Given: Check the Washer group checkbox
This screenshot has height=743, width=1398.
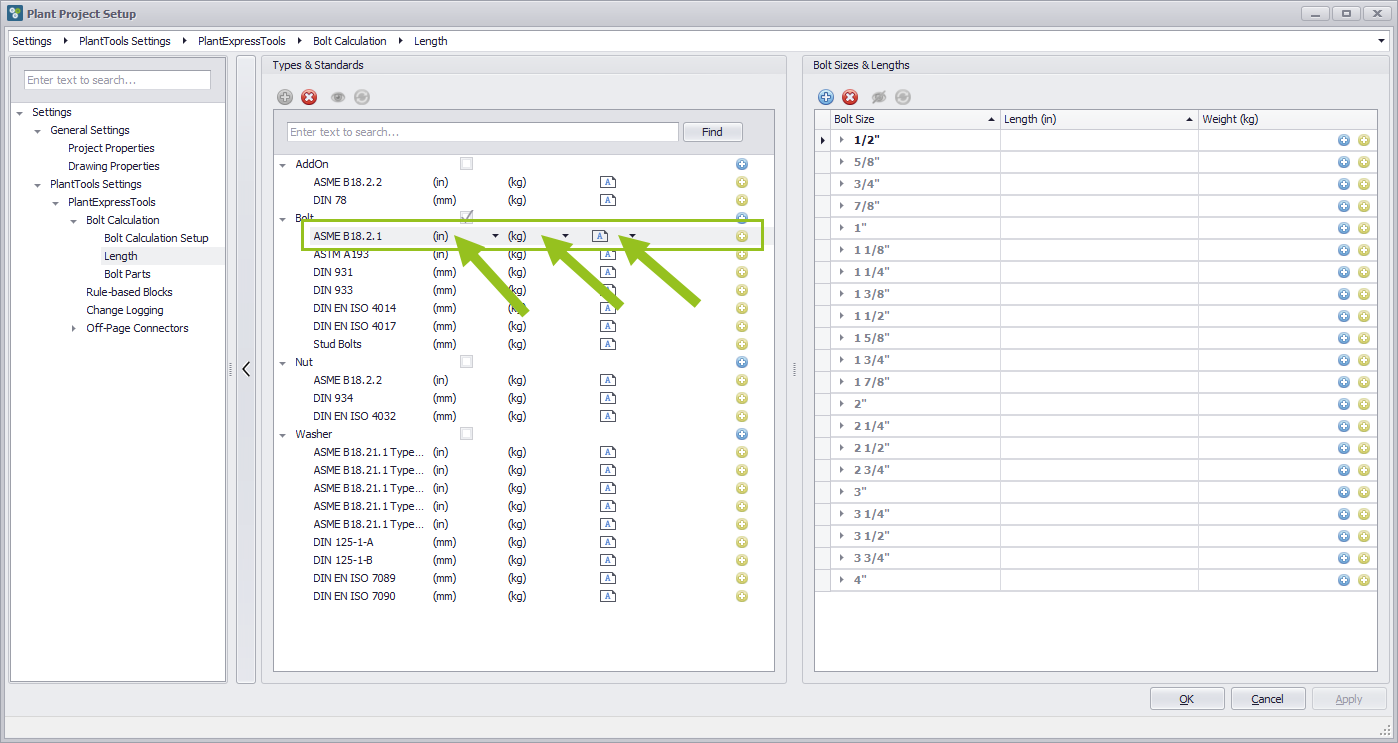Looking at the screenshot, I should (x=466, y=434).
